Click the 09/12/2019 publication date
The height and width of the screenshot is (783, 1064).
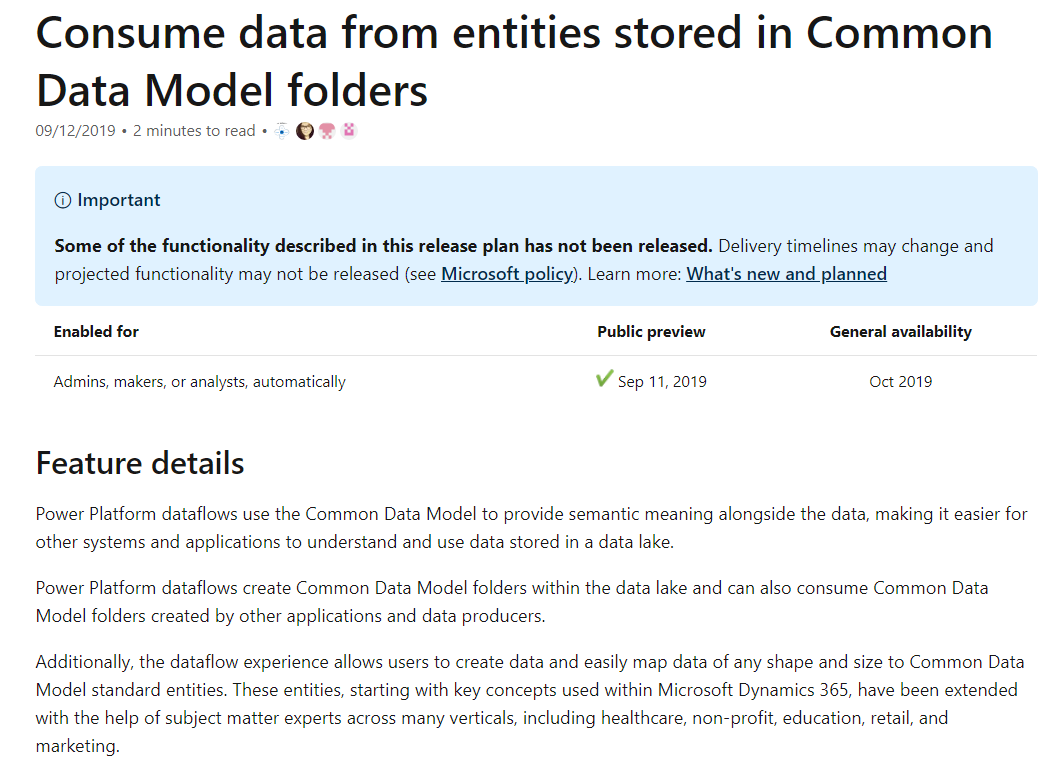tap(75, 131)
